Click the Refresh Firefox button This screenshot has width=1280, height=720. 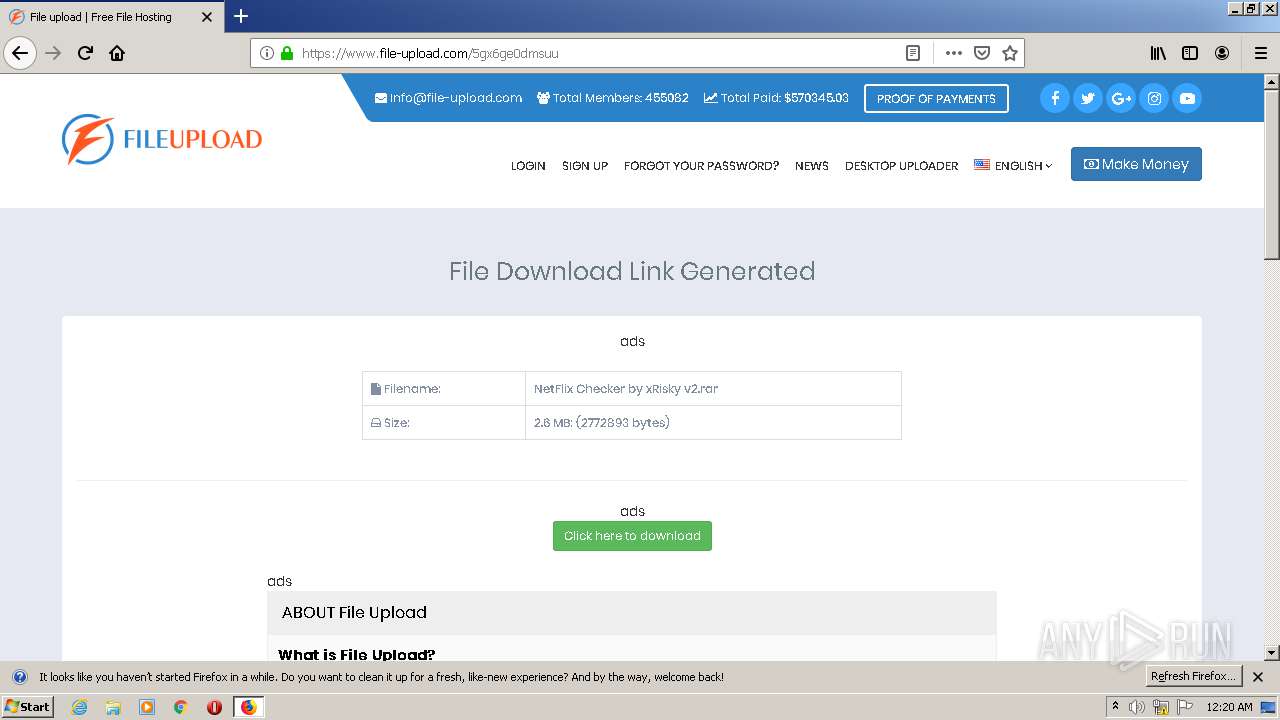[x=1194, y=676]
